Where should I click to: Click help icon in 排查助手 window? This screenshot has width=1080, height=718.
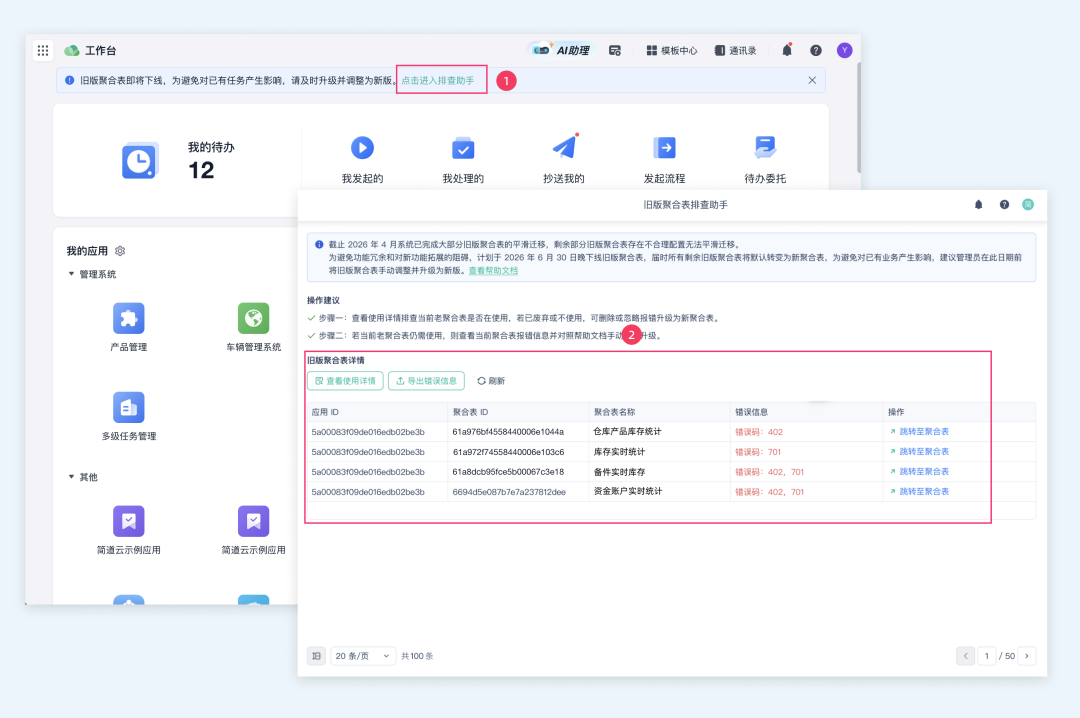click(1004, 205)
